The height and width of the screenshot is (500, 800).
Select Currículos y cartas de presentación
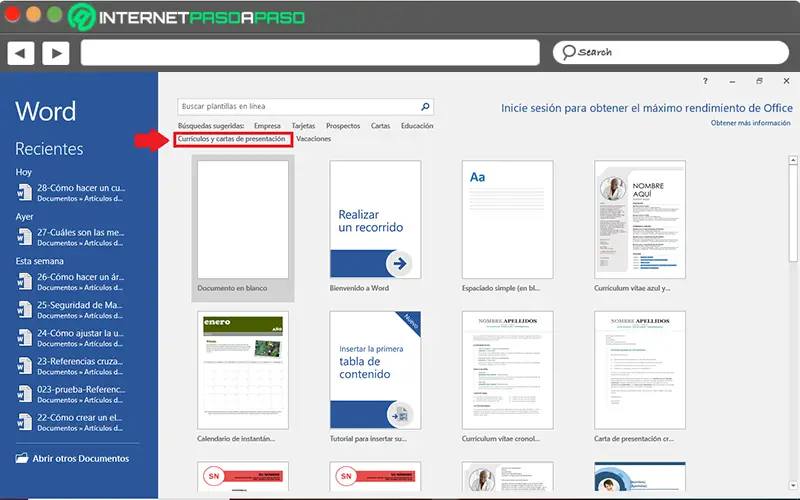(232, 139)
